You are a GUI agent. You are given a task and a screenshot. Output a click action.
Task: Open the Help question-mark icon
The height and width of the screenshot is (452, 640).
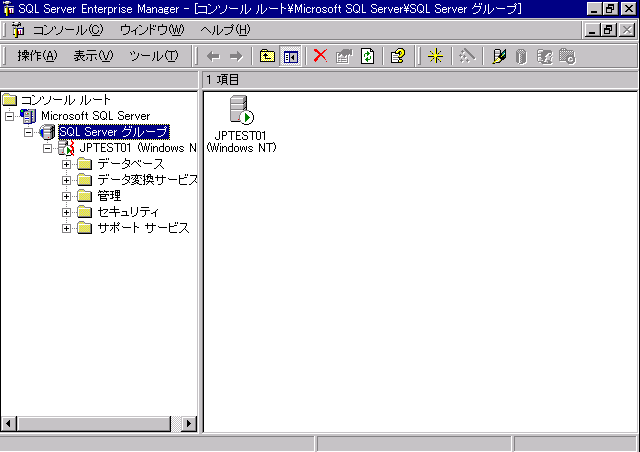tap(398, 56)
